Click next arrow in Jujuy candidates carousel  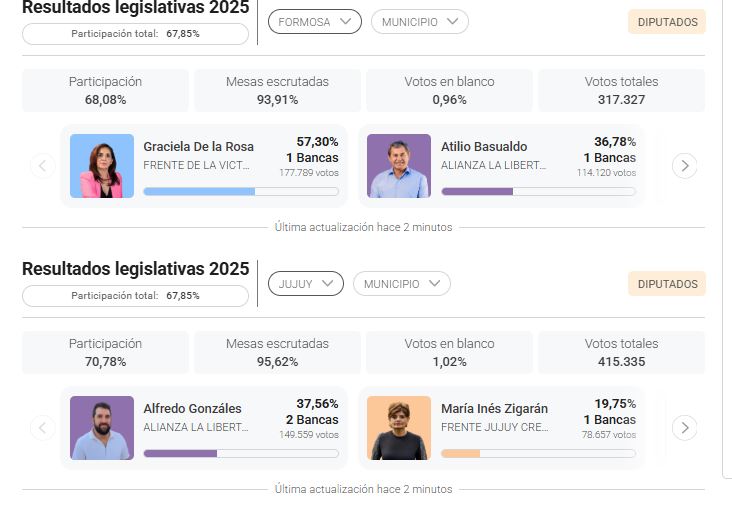pos(684,428)
